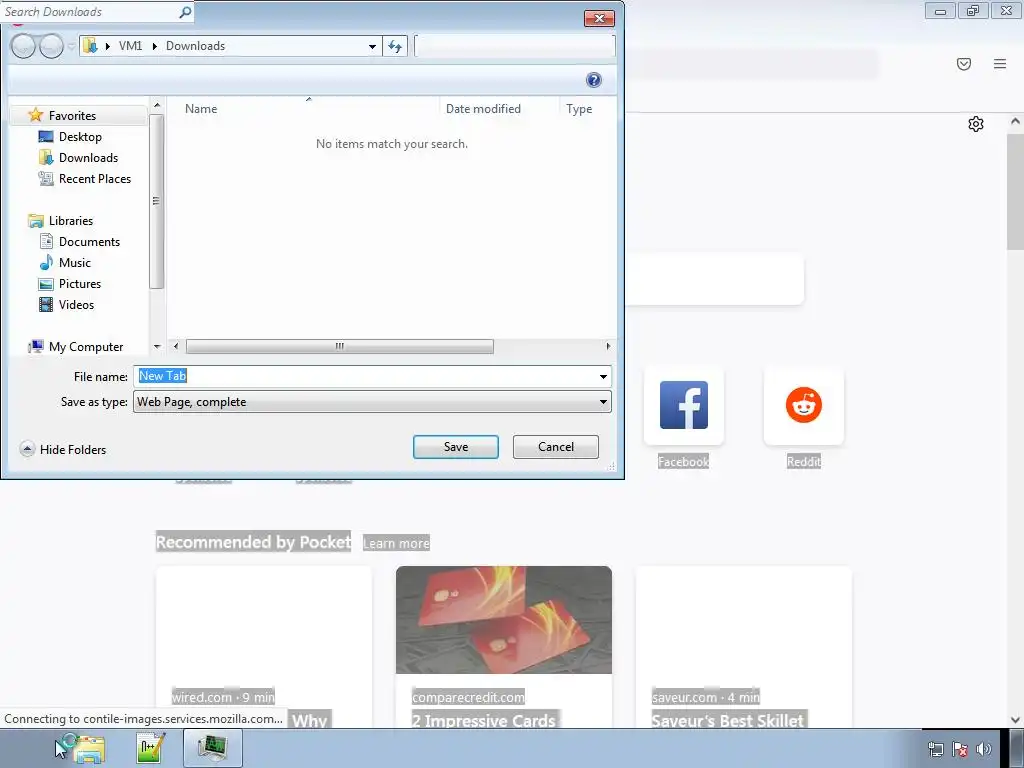Open the notepad editor taskbar icon
This screenshot has width=1024, height=768.
[x=151, y=748]
